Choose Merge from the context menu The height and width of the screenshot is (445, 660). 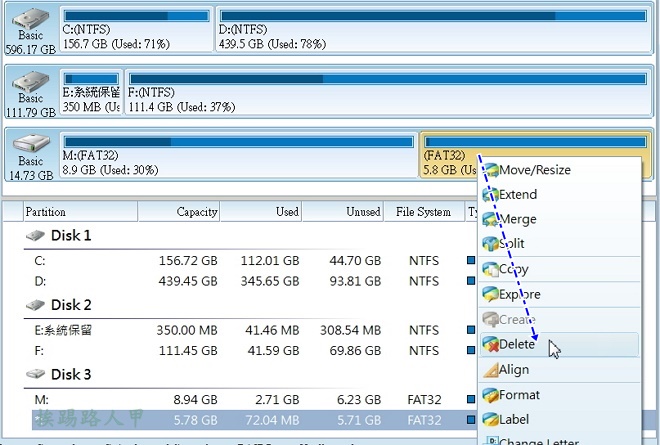point(559,219)
